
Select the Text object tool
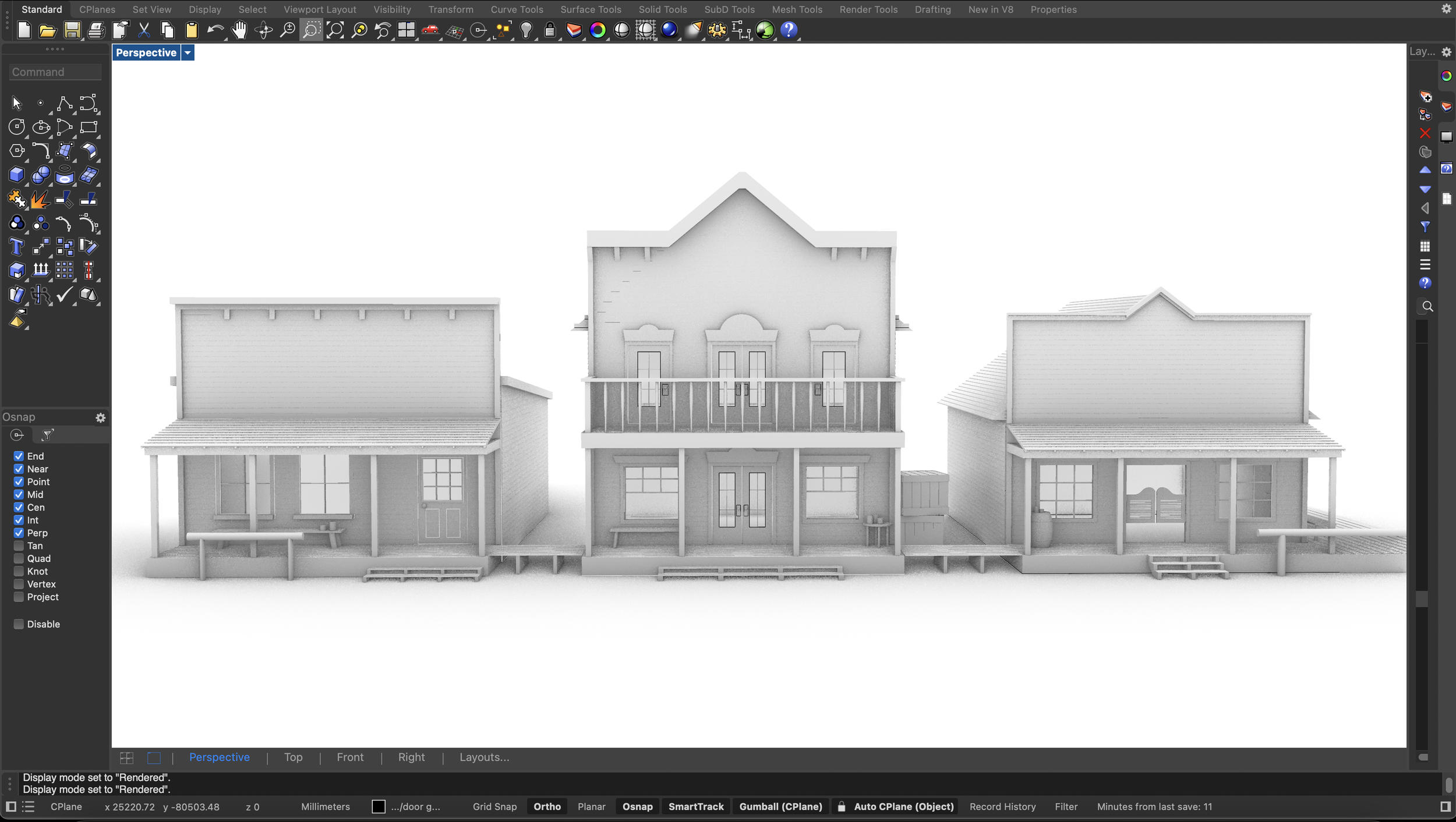click(x=16, y=247)
